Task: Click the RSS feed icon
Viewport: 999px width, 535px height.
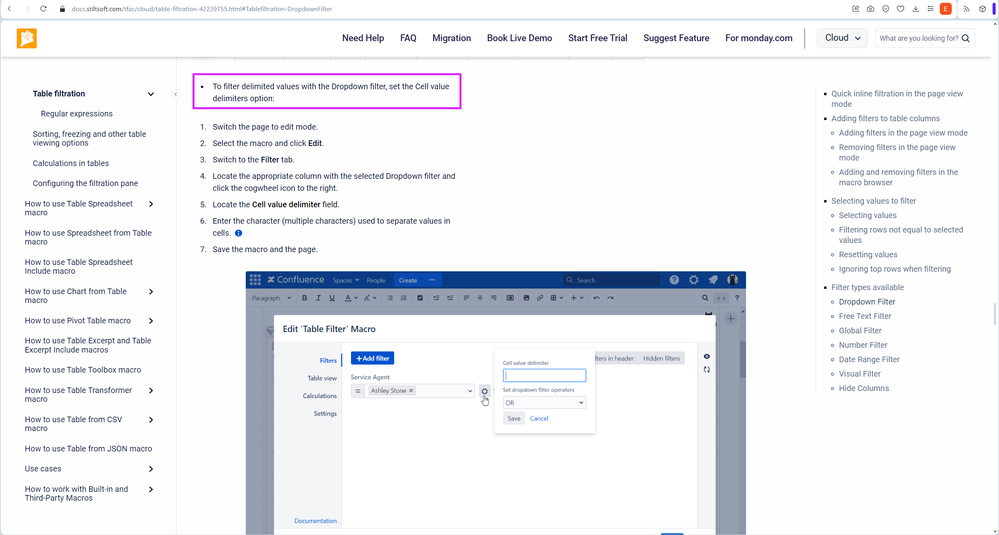Action: 967,9
